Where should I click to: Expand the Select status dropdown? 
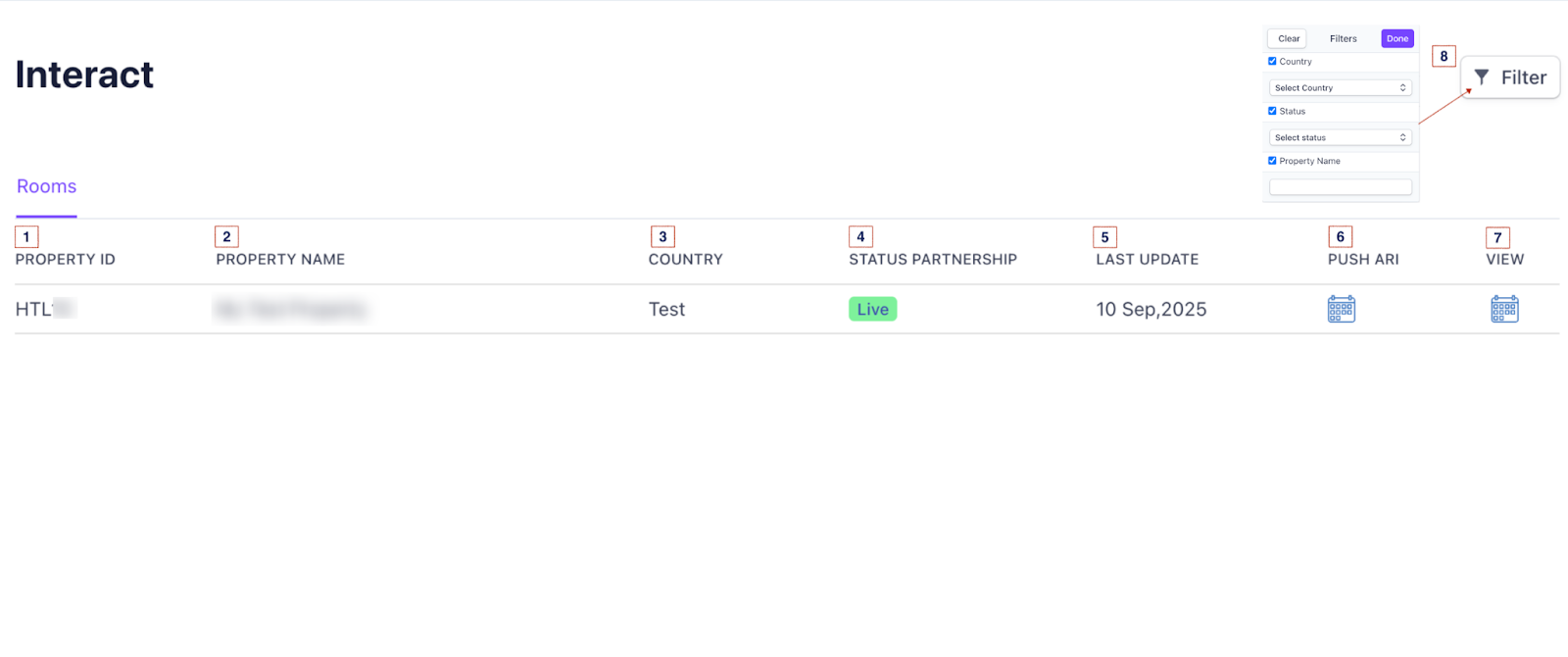1340,137
